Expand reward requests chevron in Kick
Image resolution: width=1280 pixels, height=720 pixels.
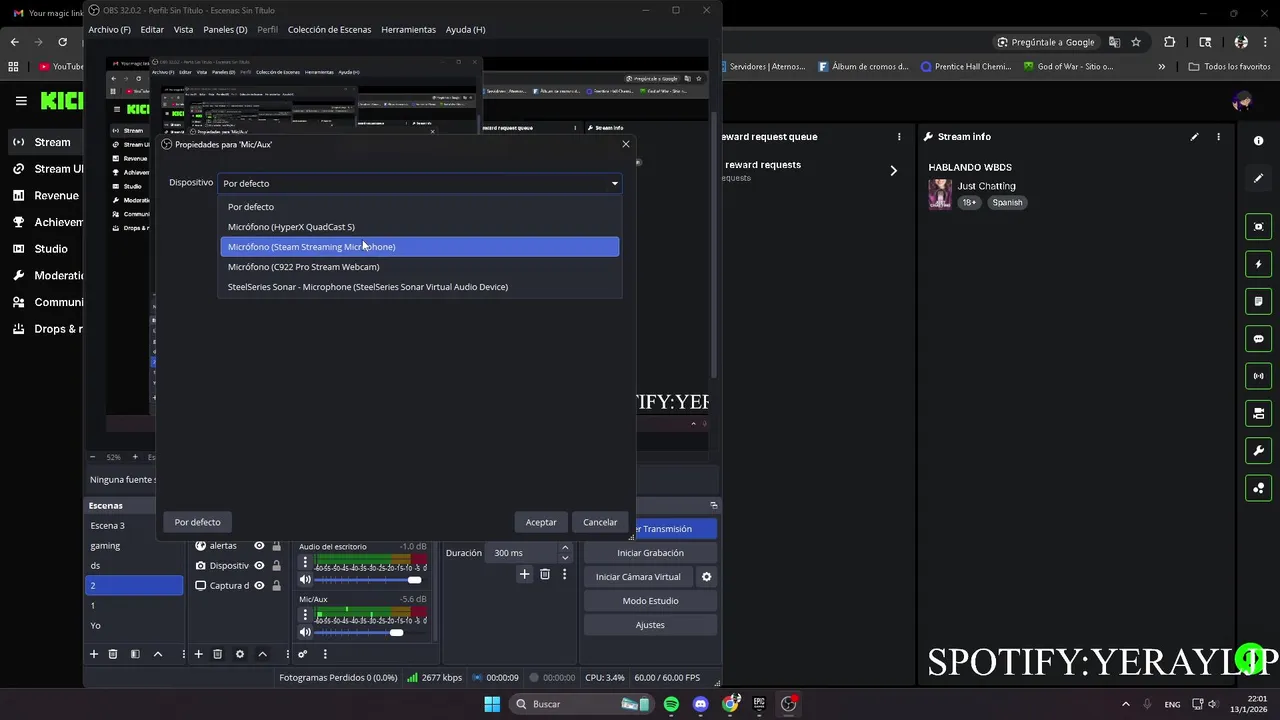tap(893, 171)
